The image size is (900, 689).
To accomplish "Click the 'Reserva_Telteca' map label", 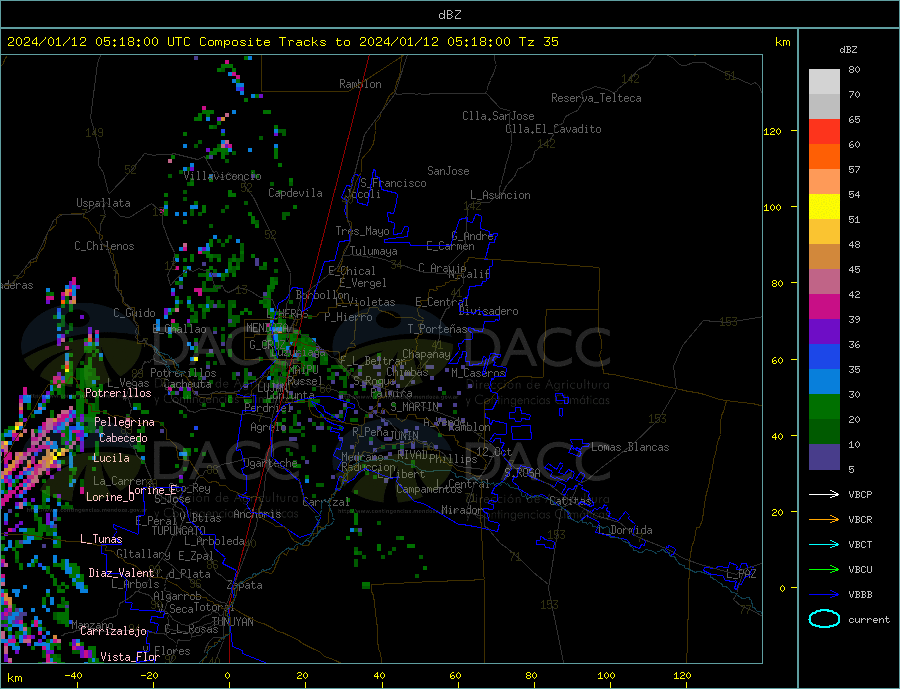I will [x=596, y=98].
